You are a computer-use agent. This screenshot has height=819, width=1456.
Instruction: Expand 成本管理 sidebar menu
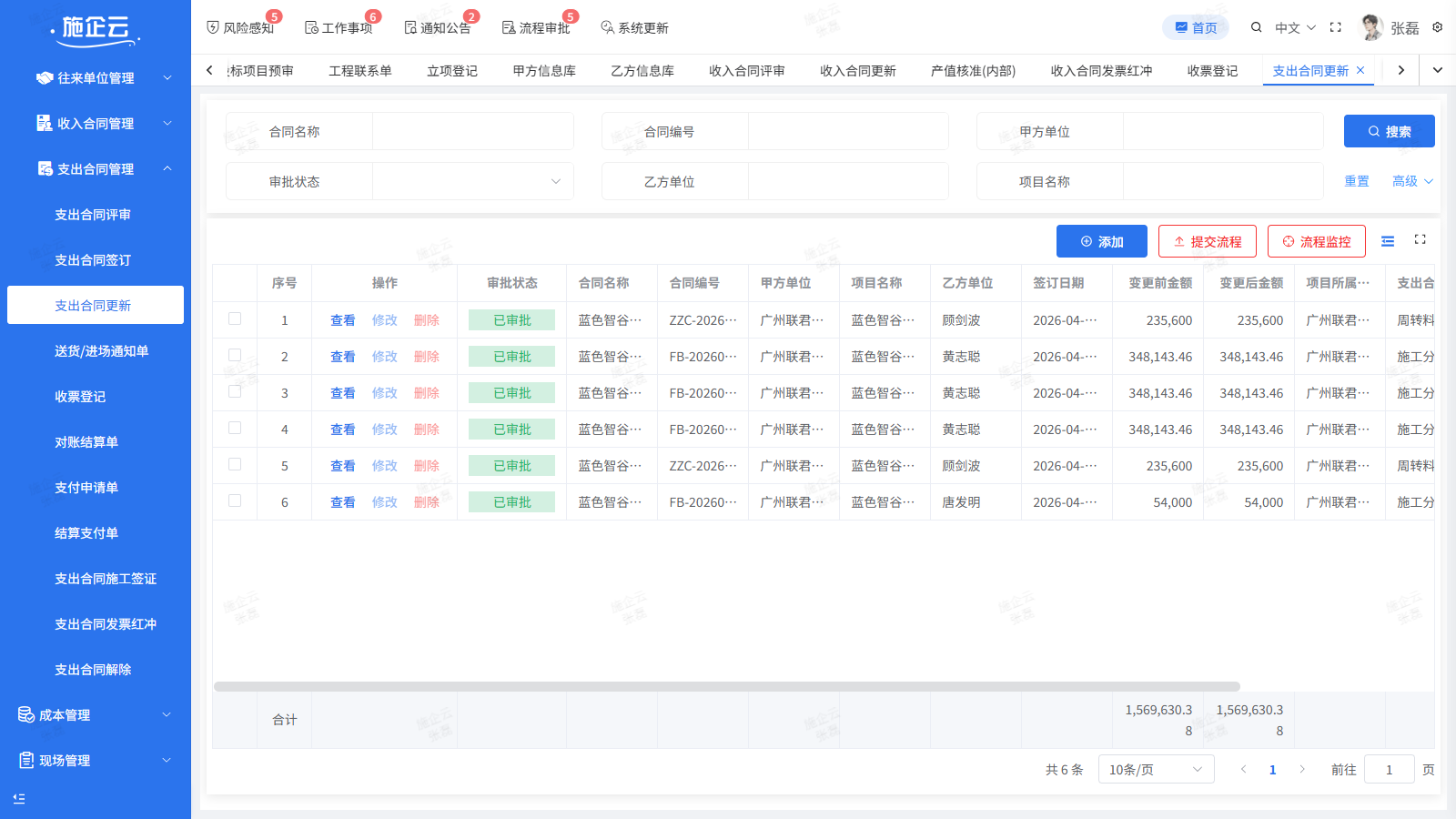pyautogui.click(x=167, y=715)
